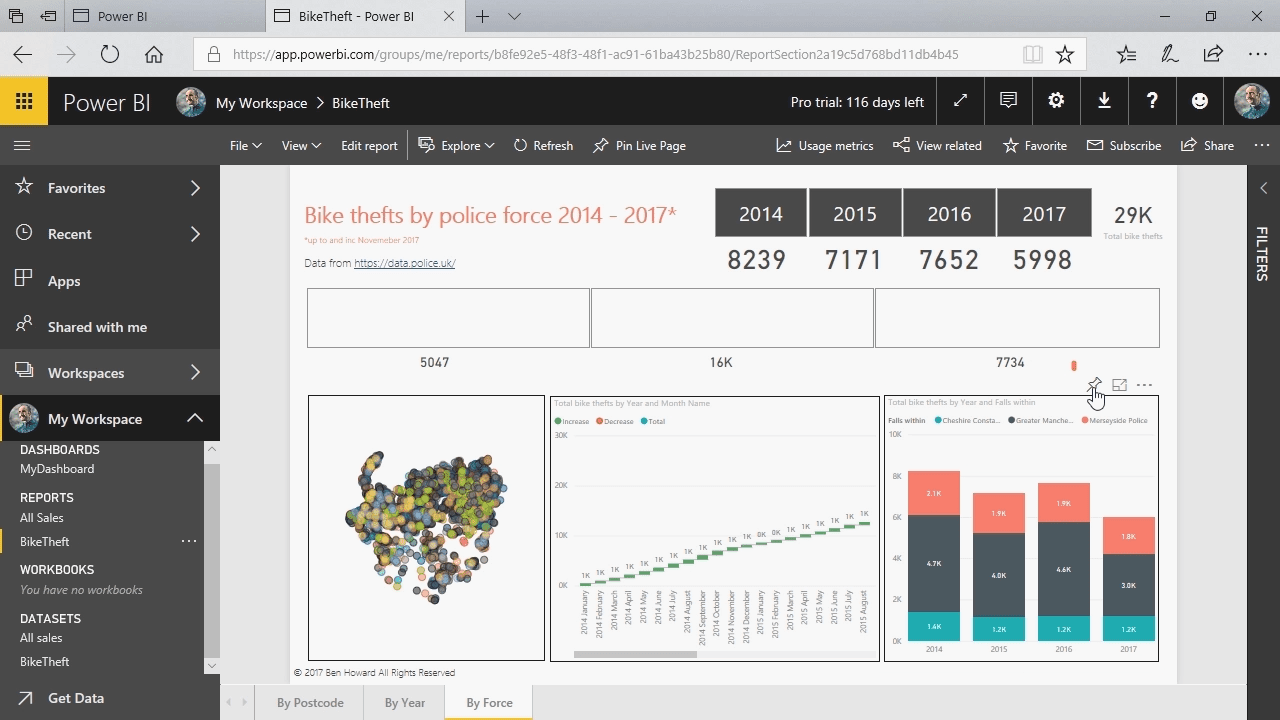Screen dimensions: 1280x720
Task: Open the comments panel from the top bar
Action: 1007,101
